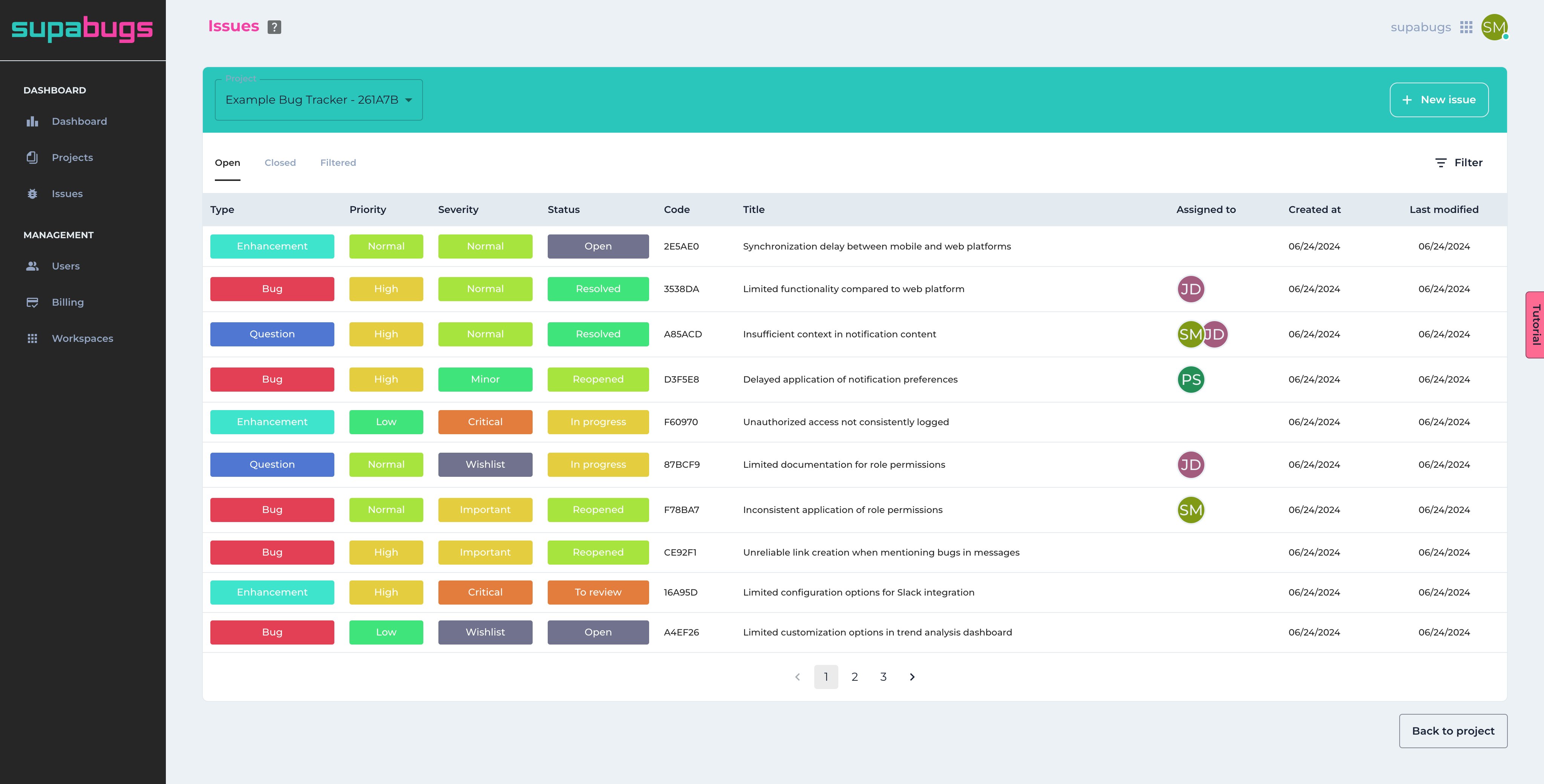The image size is (1544, 784).
Task: Click the Priority column header
Action: [368, 210]
